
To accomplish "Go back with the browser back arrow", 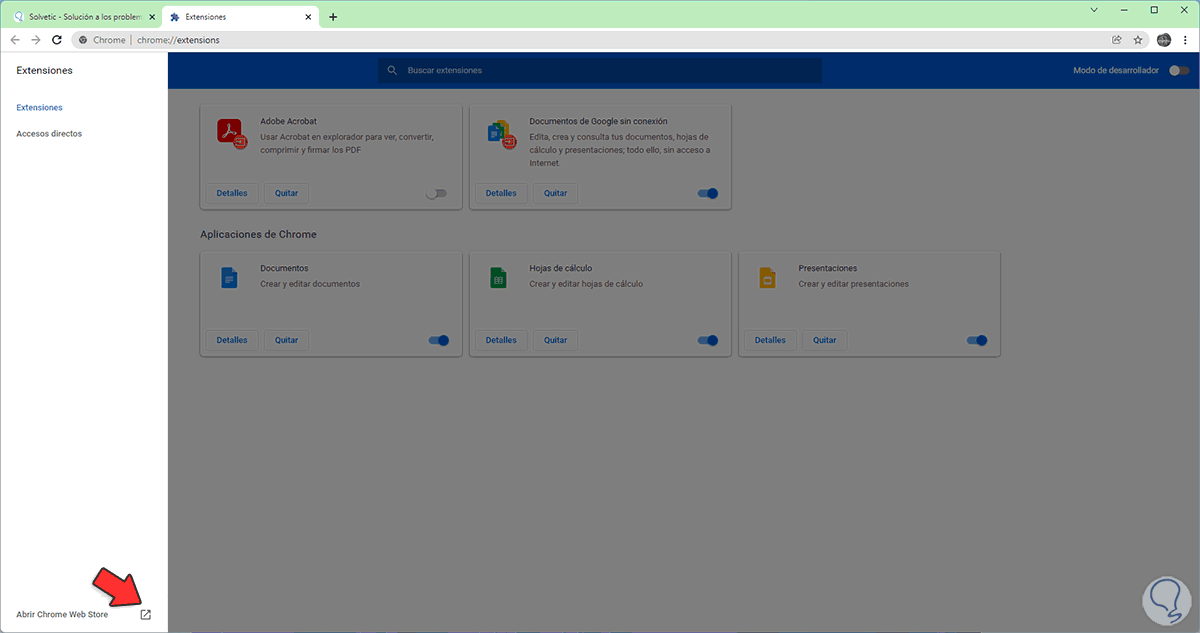I will point(14,40).
